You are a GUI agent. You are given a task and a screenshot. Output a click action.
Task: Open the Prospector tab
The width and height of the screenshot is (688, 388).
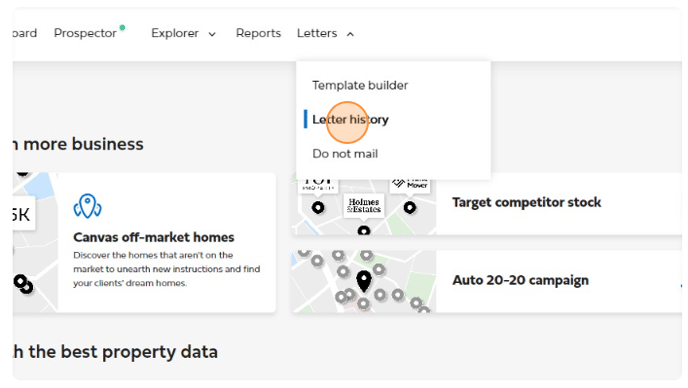pos(85,33)
